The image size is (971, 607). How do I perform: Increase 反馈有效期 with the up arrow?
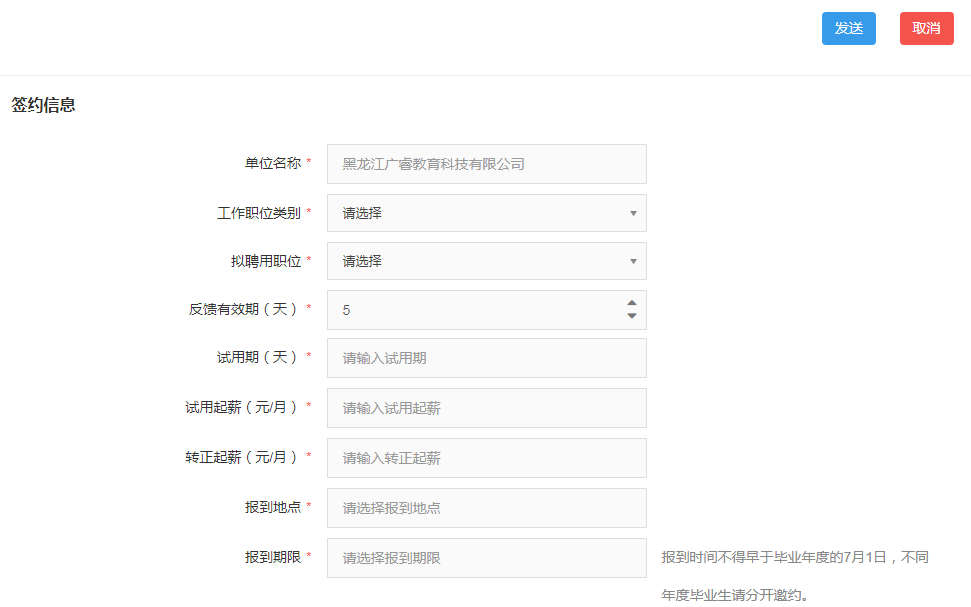pyautogui.click(x=631, y=304)
